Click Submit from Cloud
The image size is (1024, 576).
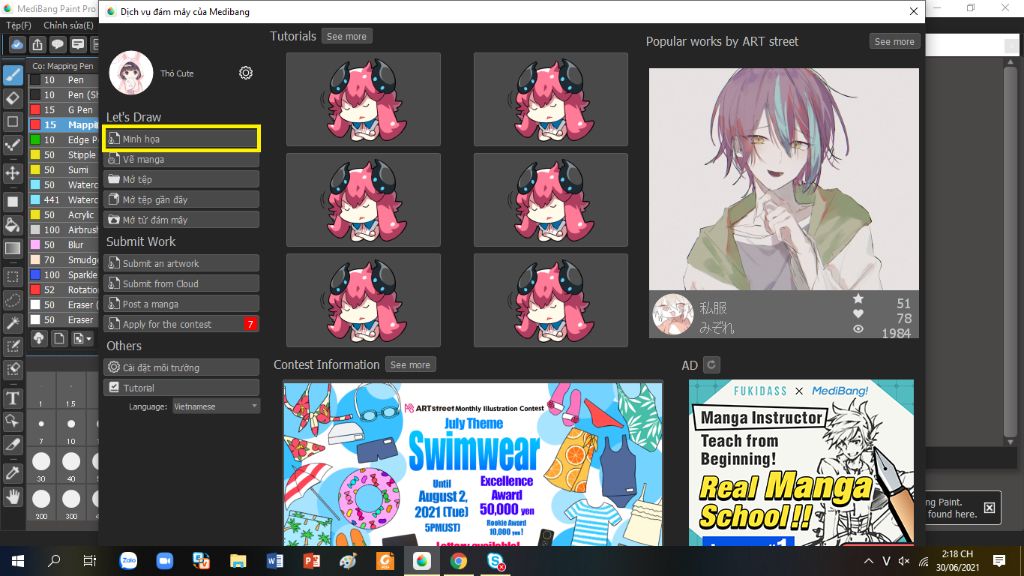(x=182, y=283)
